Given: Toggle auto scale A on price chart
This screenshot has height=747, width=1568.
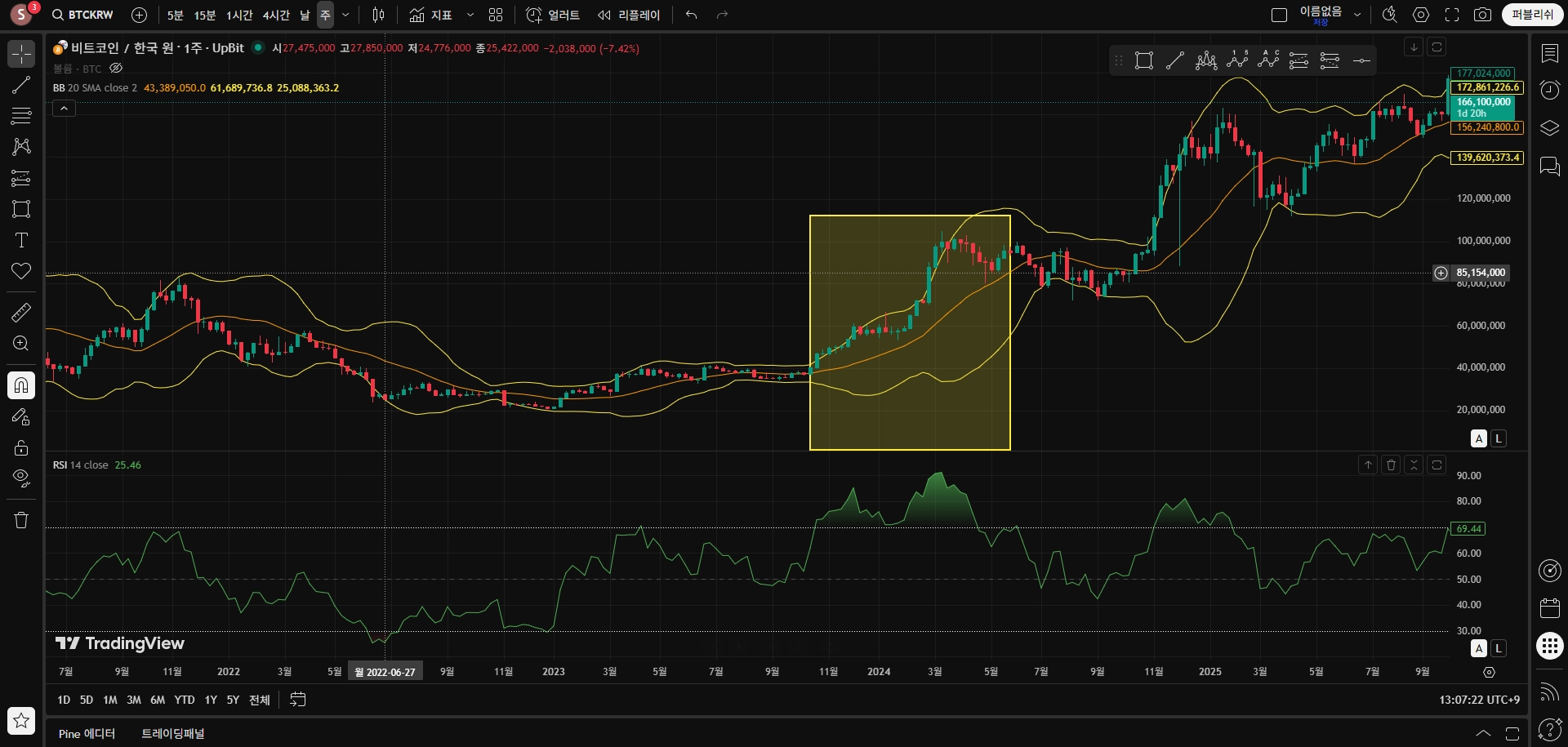Looking at the screenshot, I should 1479,438.
